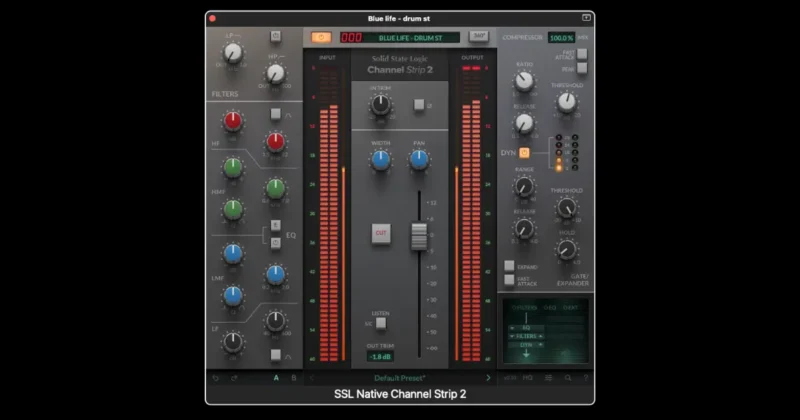Screen dimensions: 800x420
Task: Select the B preset slot
Action: (293, 378)
